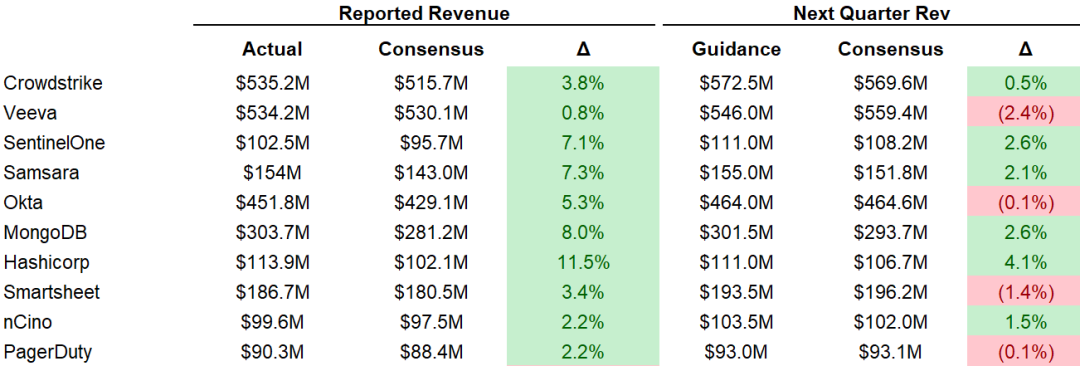Screen dimensions: 1080x366
Task: Select the Reported Revenue group header
Action: [x=424, y=13]
